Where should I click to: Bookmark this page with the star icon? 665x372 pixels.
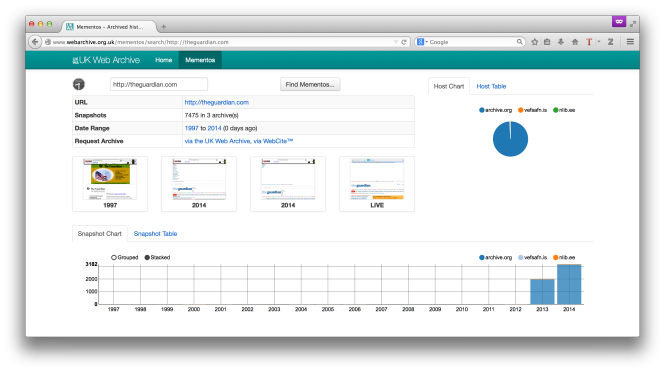(x=534, y=42)
